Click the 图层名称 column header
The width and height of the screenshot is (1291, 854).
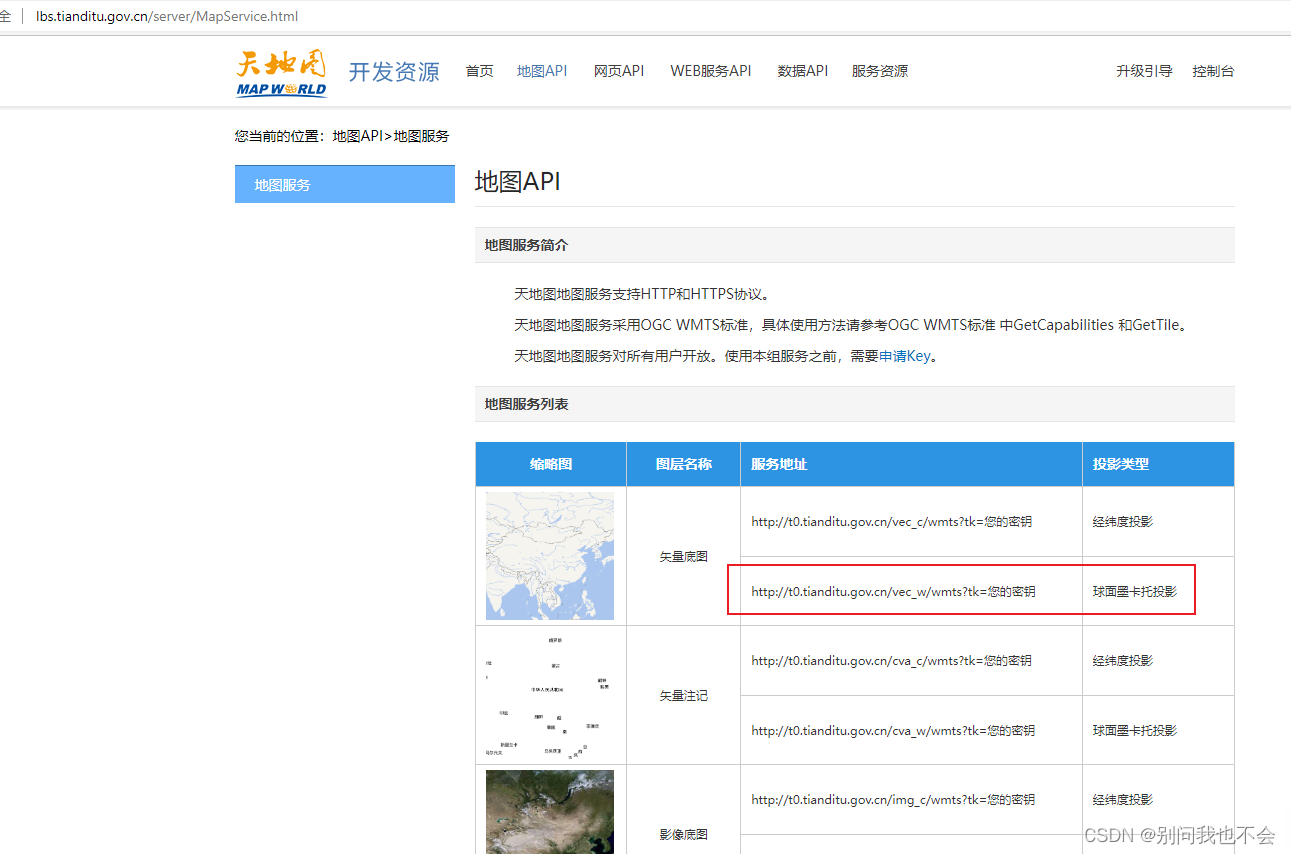coord(684,464)
